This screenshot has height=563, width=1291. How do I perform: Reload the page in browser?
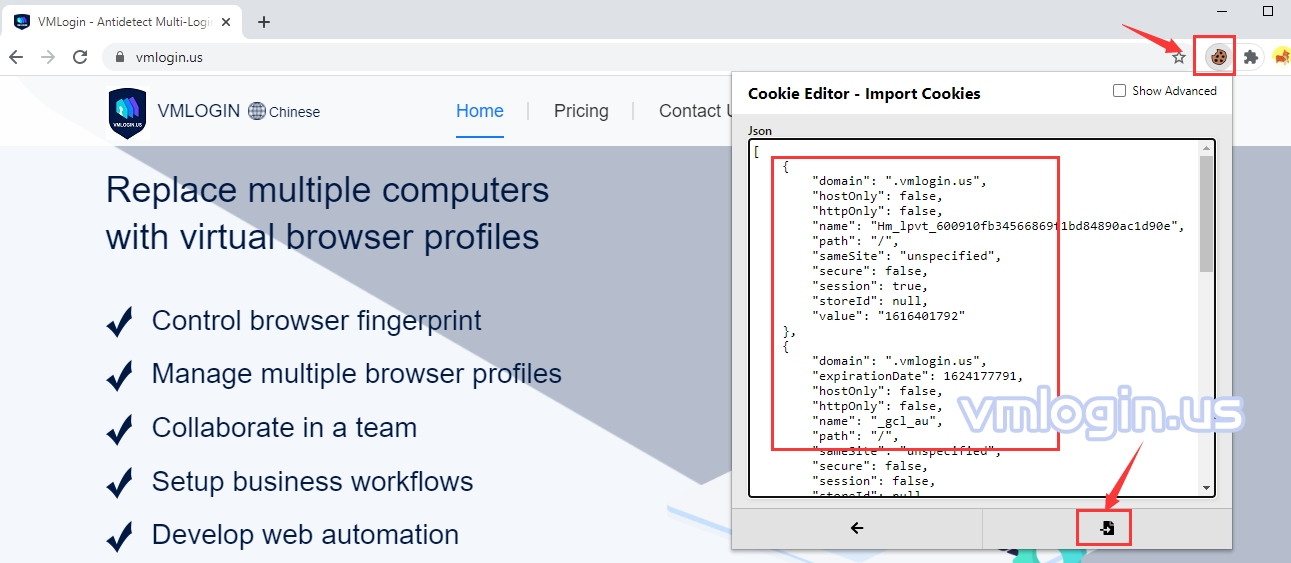80,57
